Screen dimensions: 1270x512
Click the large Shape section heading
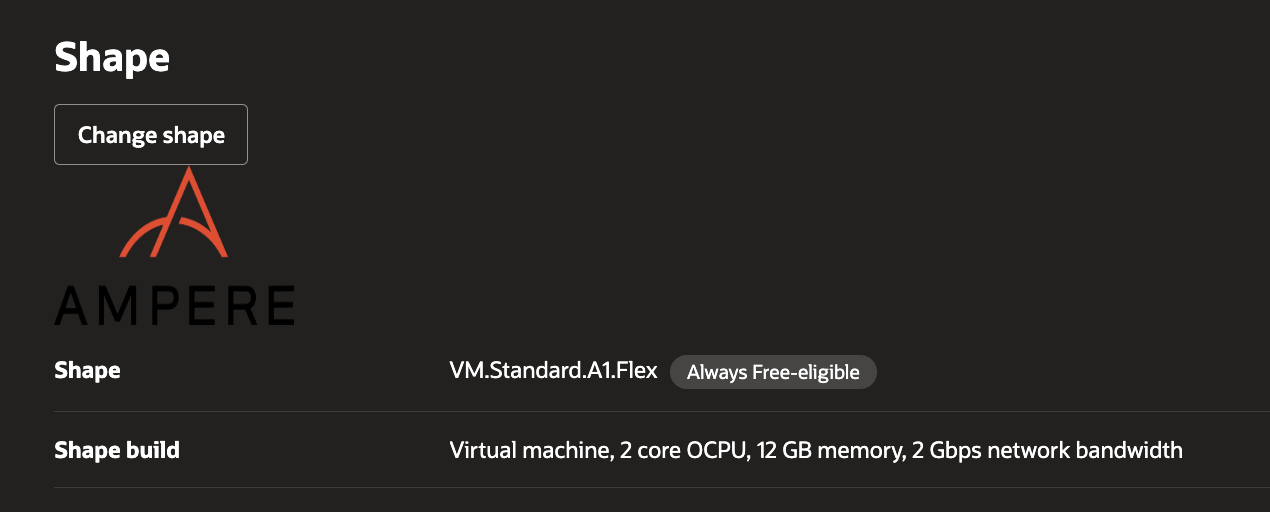pyautogui.click(x=112, y=58)
